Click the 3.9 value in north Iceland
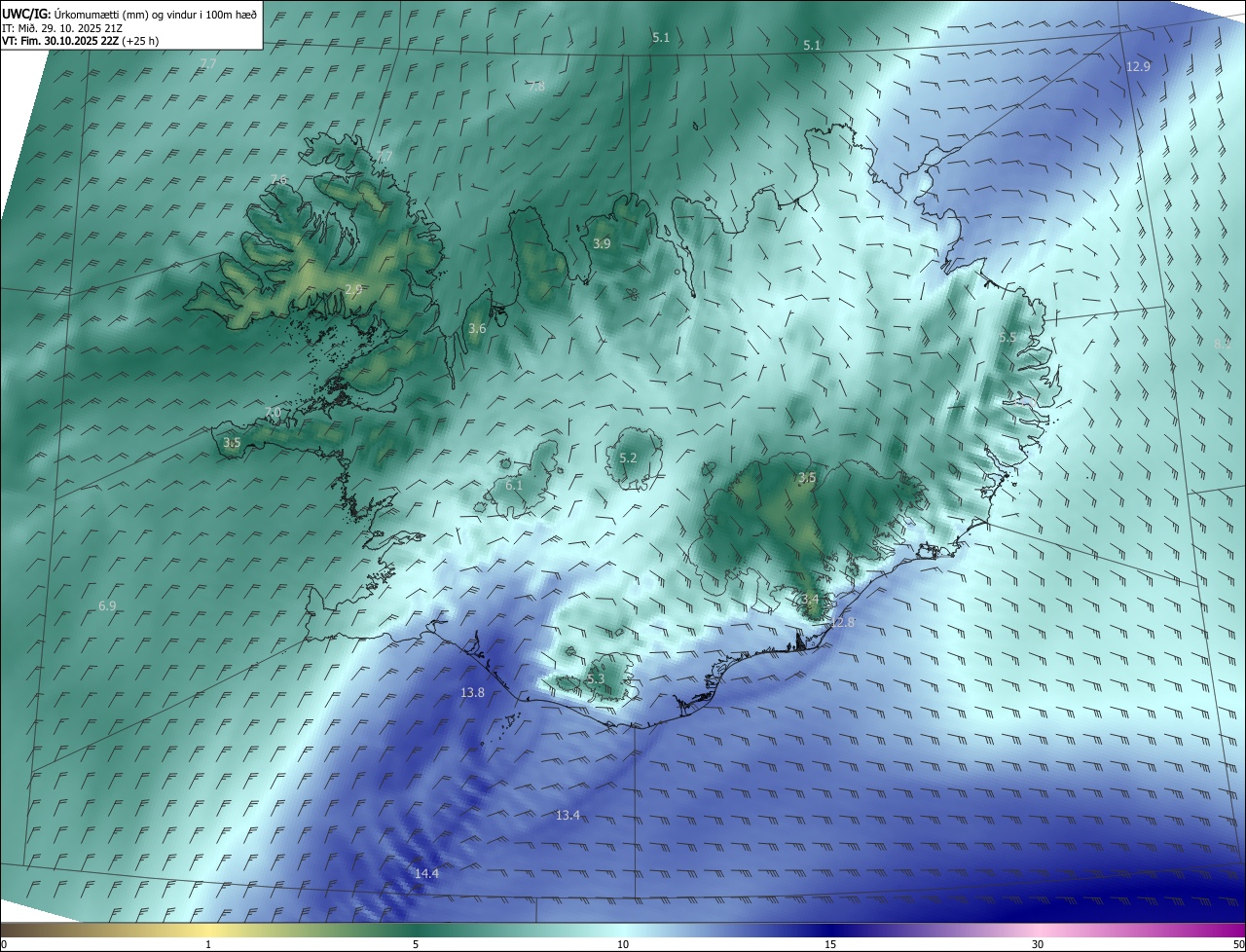This screenshot has width=1246, height=952. point(602,243)
